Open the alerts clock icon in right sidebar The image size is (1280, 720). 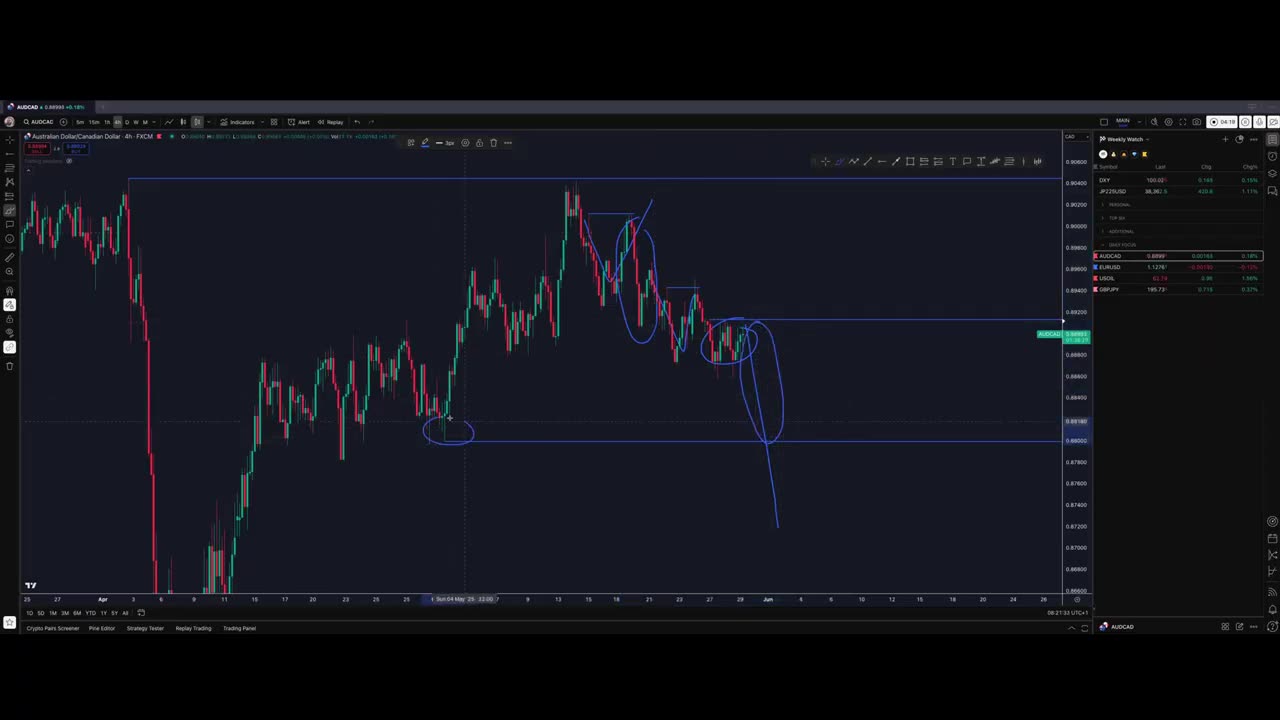click(1272, 156)
